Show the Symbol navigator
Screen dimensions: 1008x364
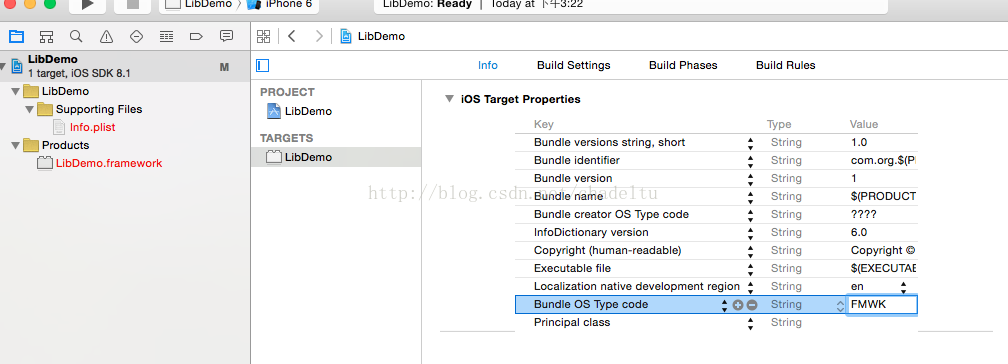(x=46, y=36)
